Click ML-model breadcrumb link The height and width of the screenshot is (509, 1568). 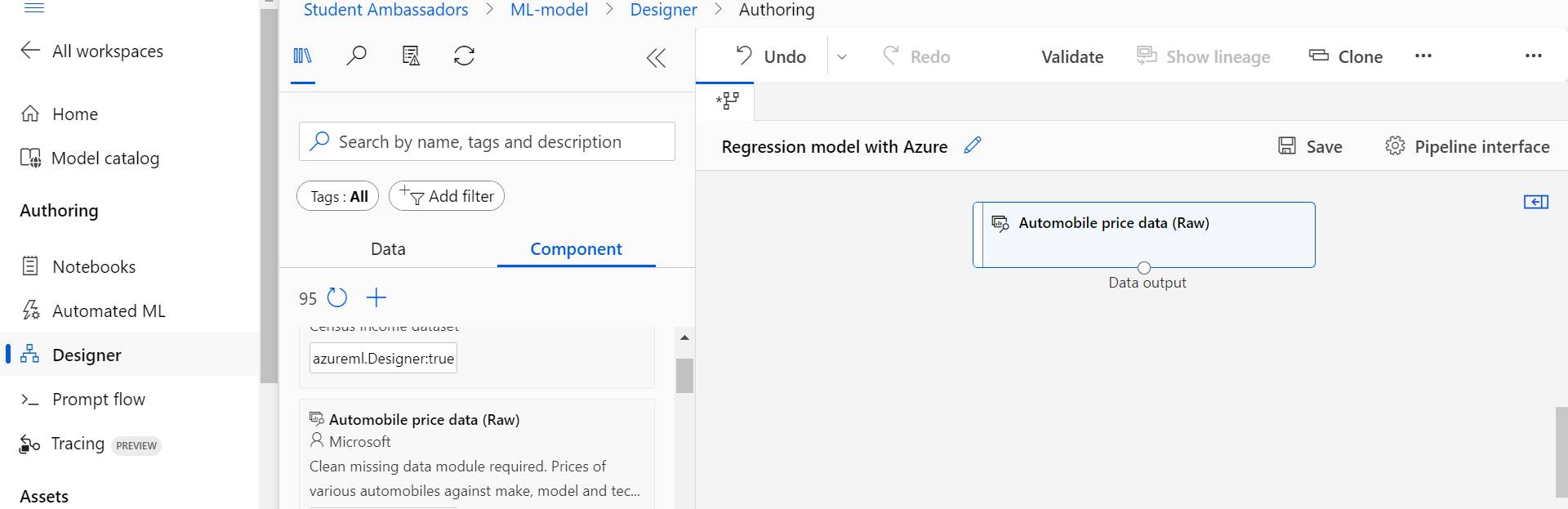pos(549,10)
